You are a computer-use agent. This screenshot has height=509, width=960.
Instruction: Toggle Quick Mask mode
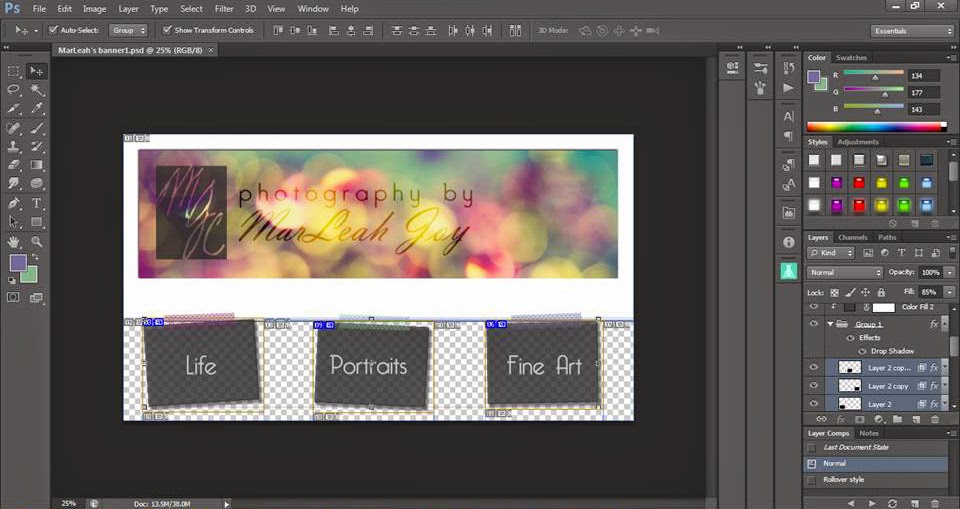click(13, 297)
